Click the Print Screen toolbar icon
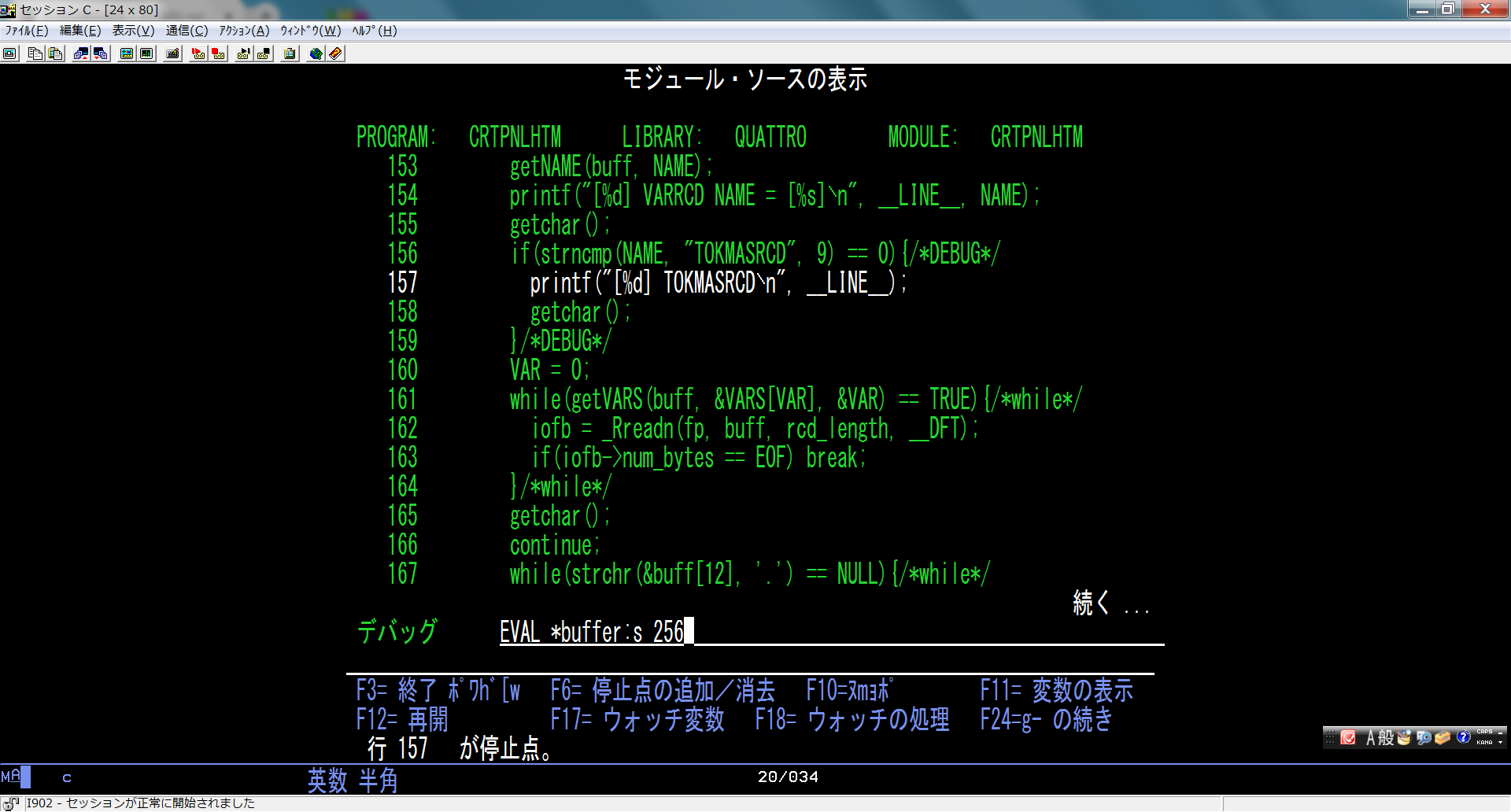1511x812 pixels. 10,54
